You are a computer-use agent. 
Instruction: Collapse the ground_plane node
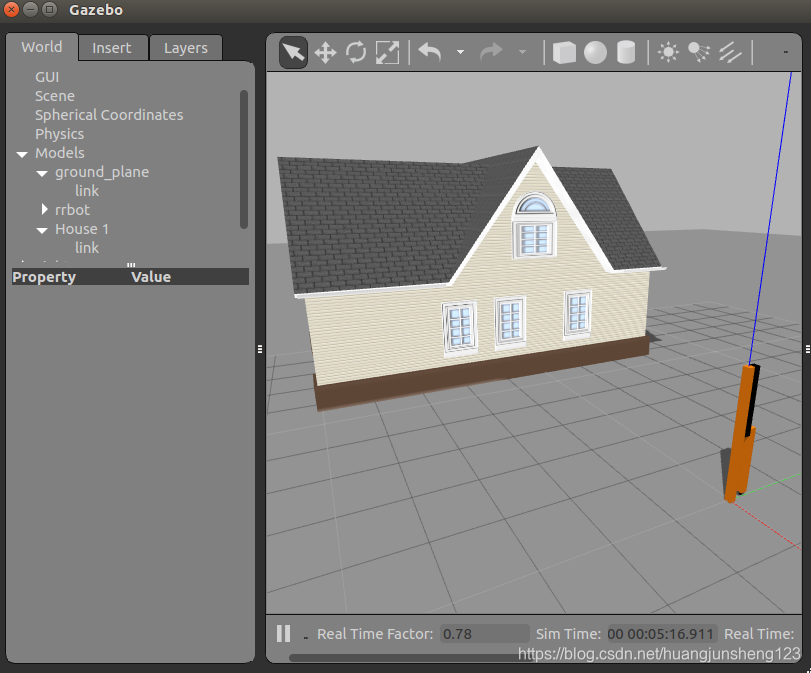pos(42,173)
